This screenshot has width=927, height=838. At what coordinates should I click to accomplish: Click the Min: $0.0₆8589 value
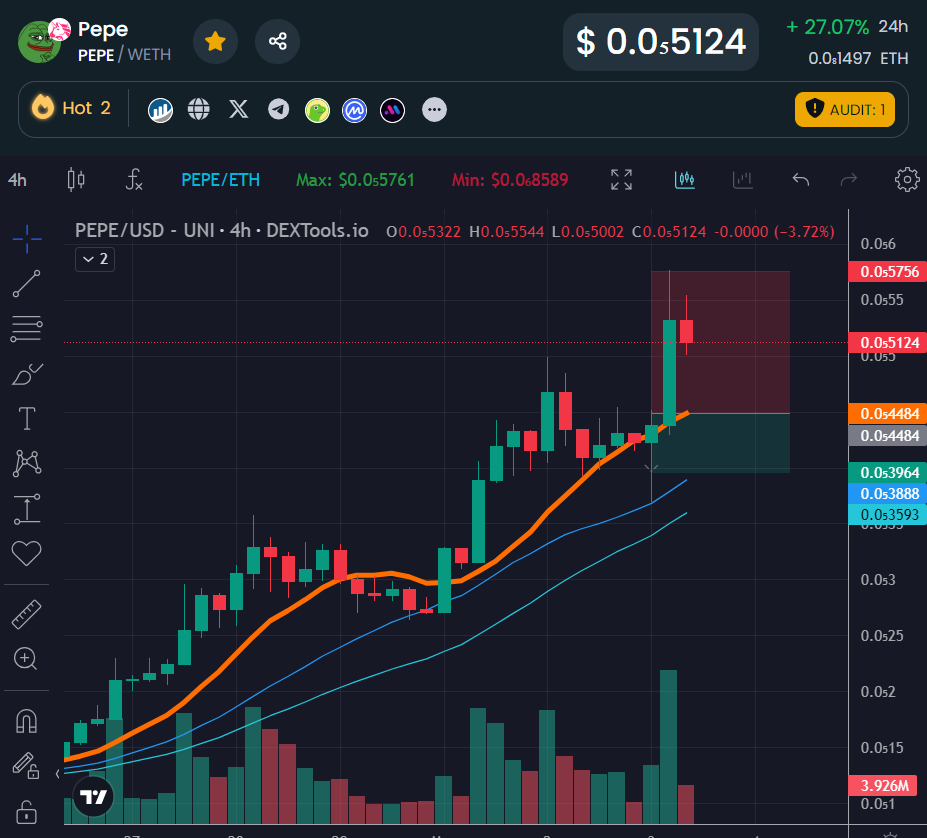(510, 180)
